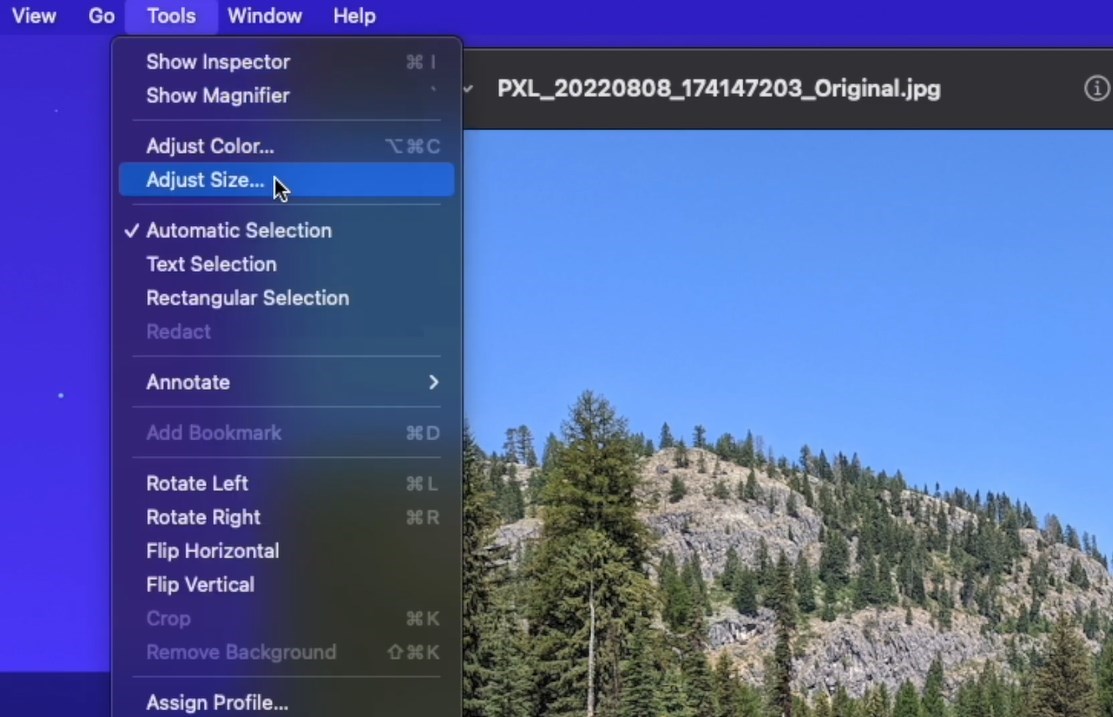The width and height of the screenshot is (1113, 717).
Task: Flip the image vertically
Action: [x=199, y=585]
